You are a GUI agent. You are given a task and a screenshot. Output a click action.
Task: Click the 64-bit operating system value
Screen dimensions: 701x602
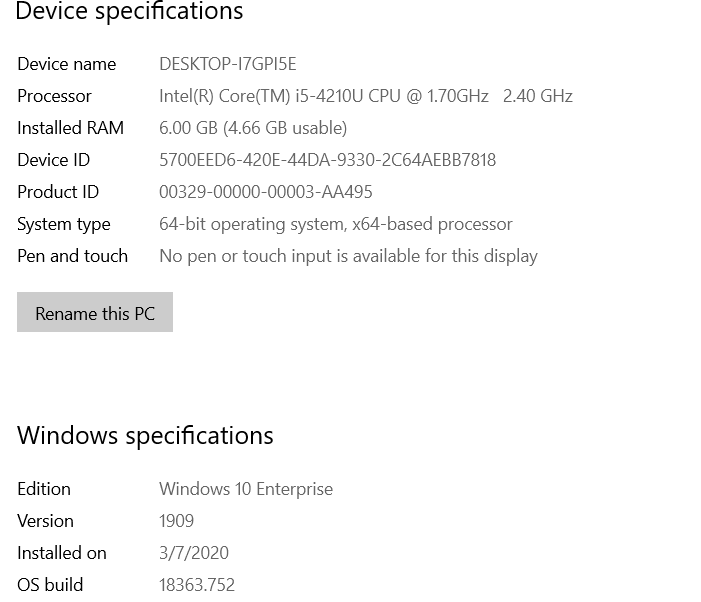[336, 224]
